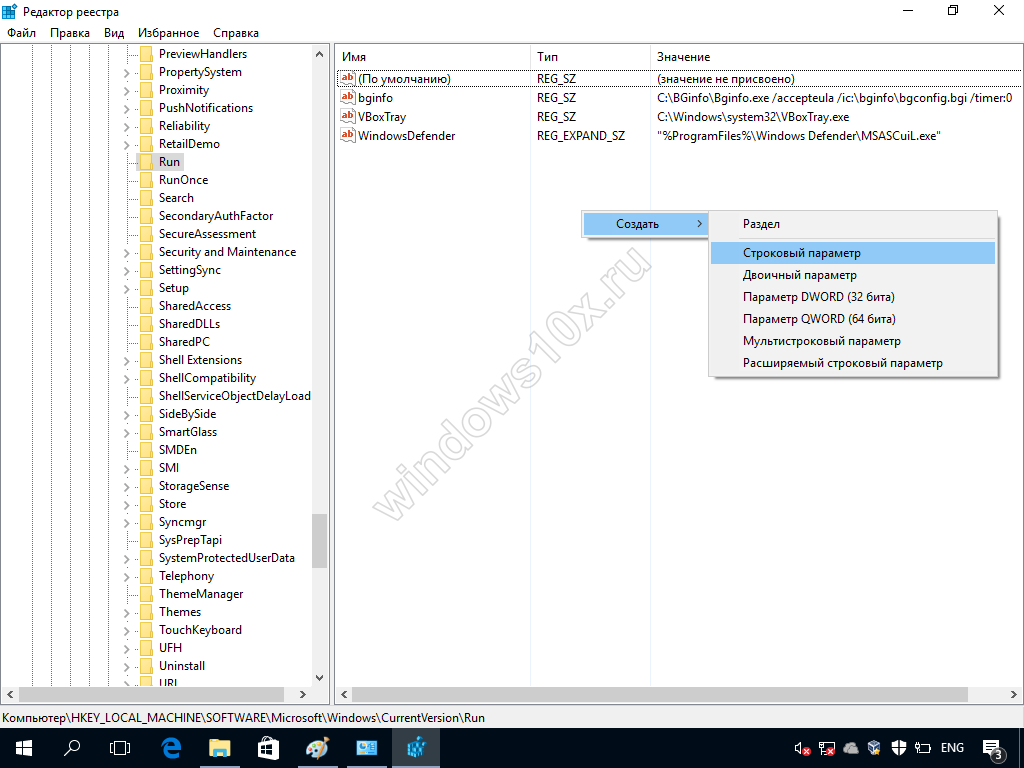1024x768 pixels.
Task: Select "Параметр DWORD (32 бита)" option
Action: point(818,297)
